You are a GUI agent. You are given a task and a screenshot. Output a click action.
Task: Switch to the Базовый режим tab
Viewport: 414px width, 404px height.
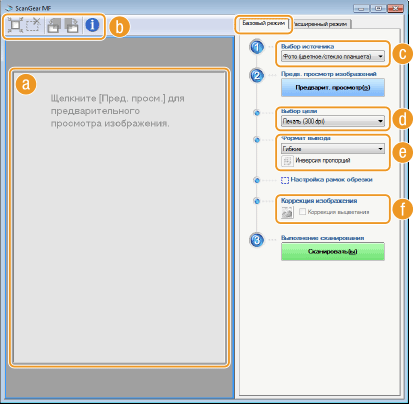tap(263, 23)
